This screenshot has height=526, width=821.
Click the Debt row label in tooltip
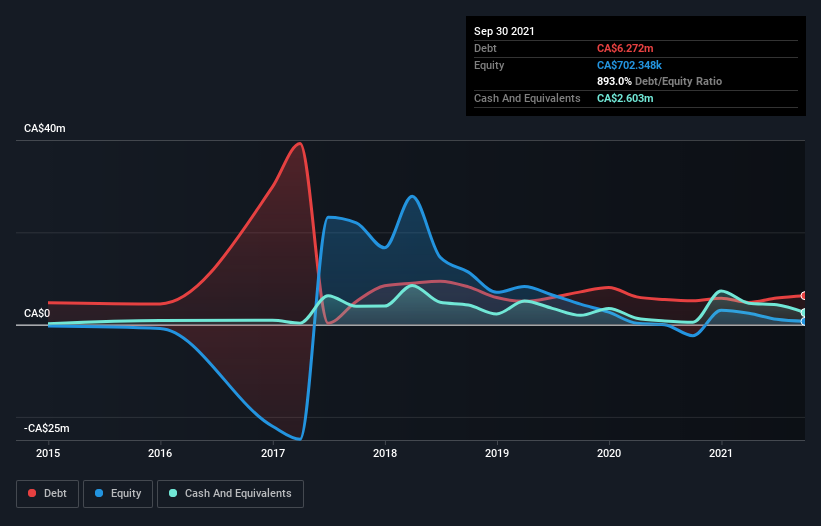[485, 48]
